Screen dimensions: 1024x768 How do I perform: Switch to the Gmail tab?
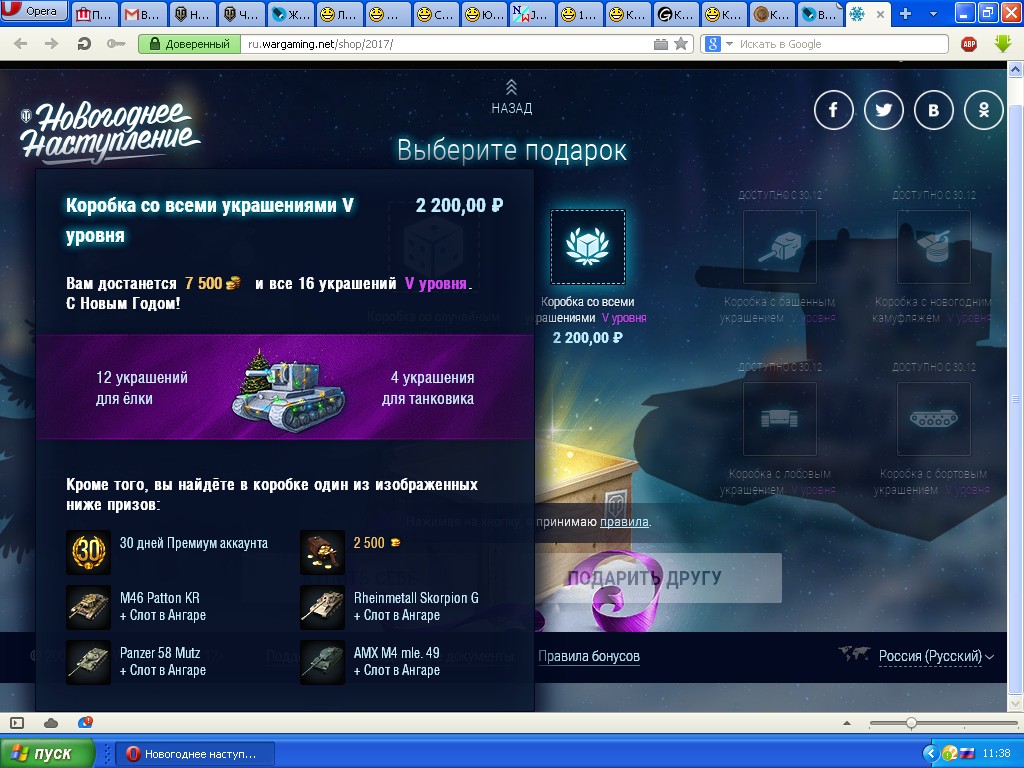coord(142,14)
